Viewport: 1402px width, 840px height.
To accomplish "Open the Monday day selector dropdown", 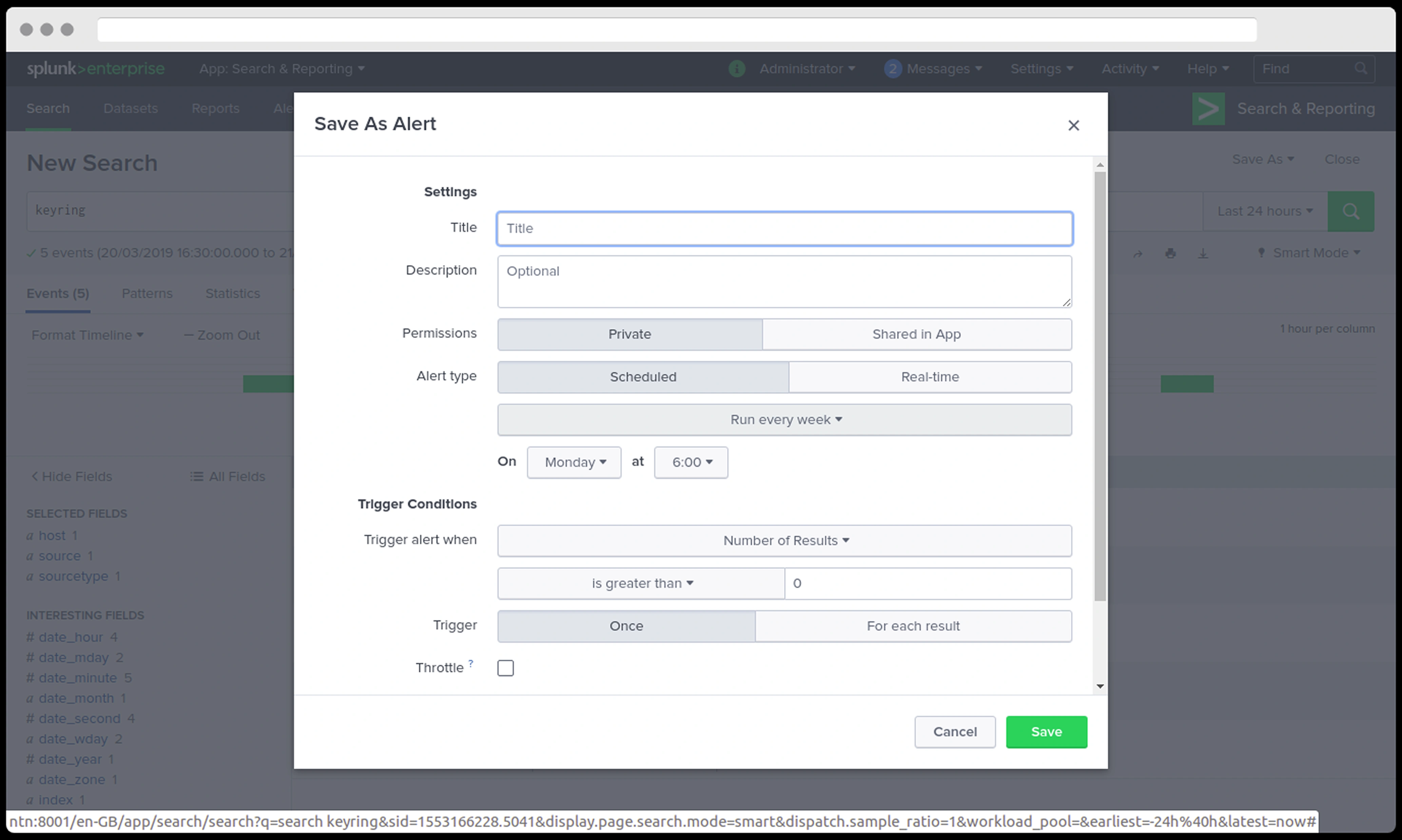I will point(573,462).
